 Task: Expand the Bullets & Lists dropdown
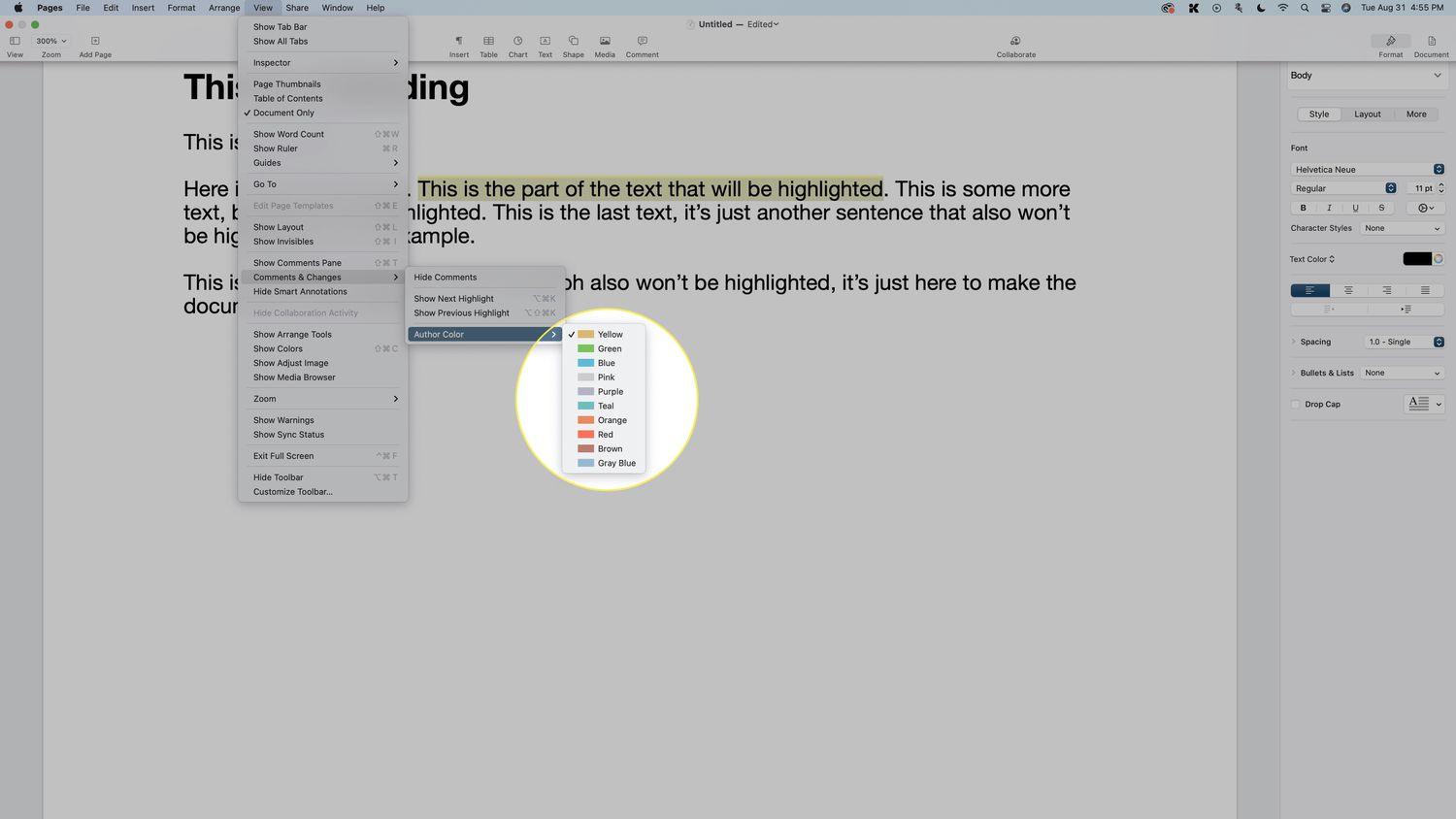[x=1402, y=373]
